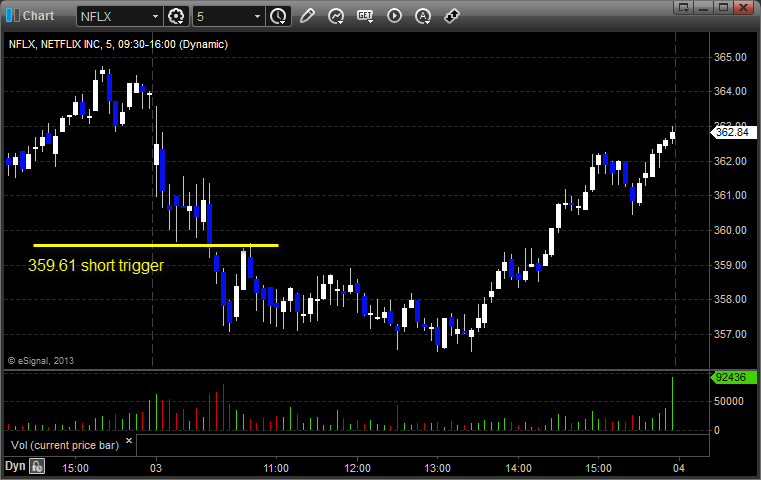Click the 13:00 time axis label

pyautogui.click(x=437, y=468)
